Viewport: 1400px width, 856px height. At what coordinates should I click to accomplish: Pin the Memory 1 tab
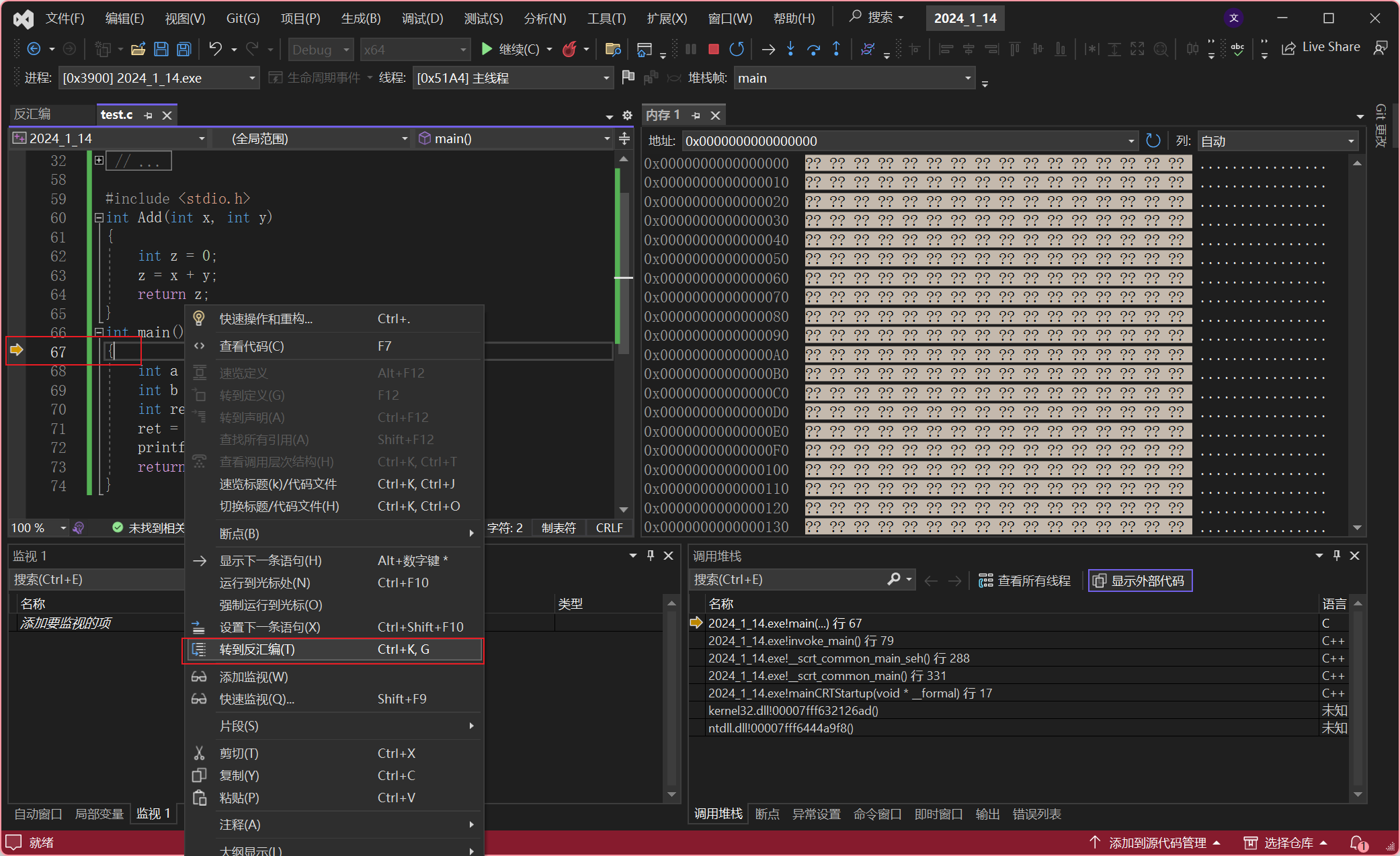coord(696,116)
